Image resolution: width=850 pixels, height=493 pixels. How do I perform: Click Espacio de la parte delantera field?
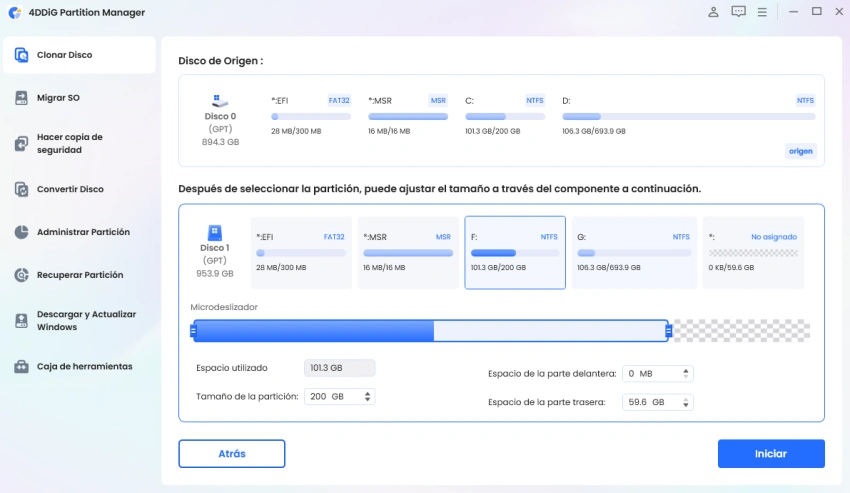[658, 374]
